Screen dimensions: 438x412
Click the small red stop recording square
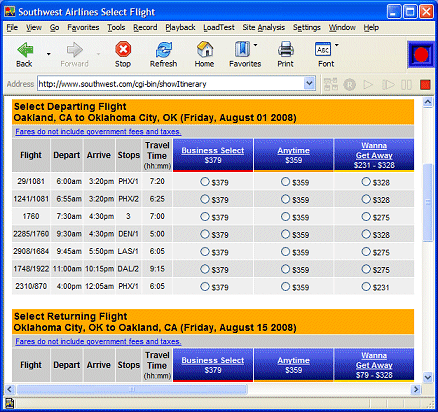[x=425, y=85]
